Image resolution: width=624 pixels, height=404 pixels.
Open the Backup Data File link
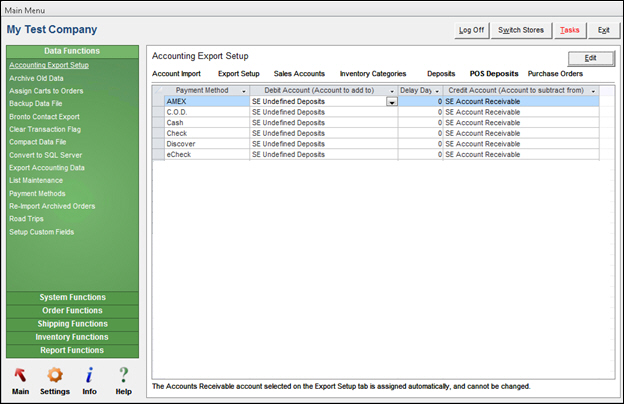pos(36,103)
